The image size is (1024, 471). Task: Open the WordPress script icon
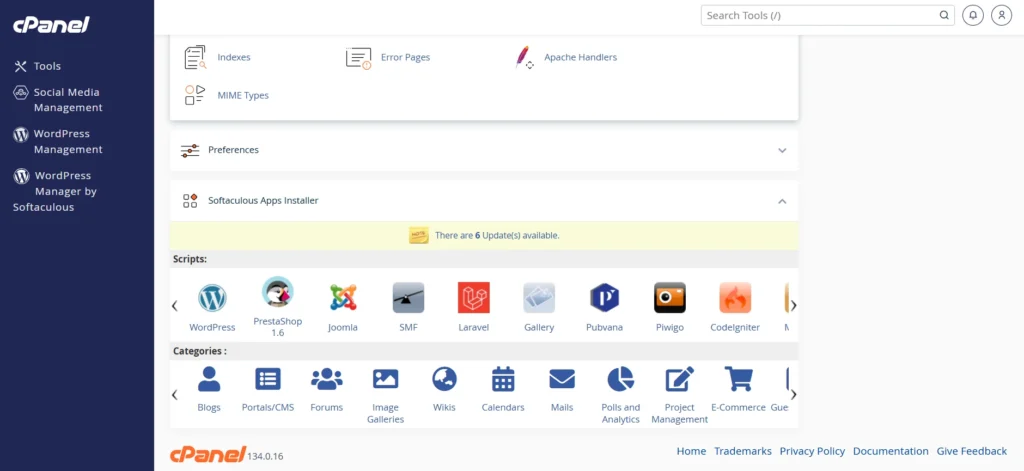[x=212, y=298]
